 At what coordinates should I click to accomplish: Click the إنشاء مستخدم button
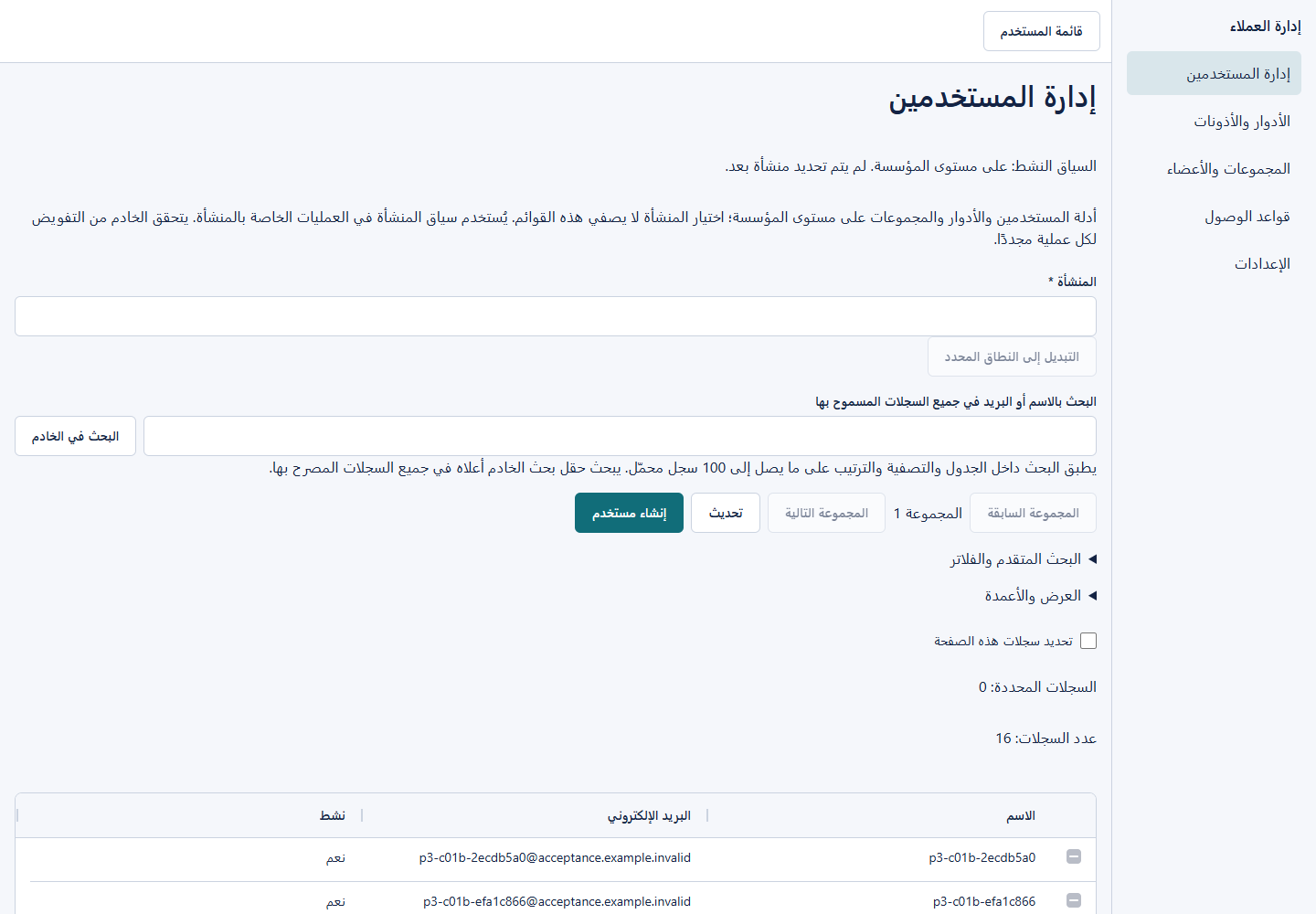pos(629,513)
